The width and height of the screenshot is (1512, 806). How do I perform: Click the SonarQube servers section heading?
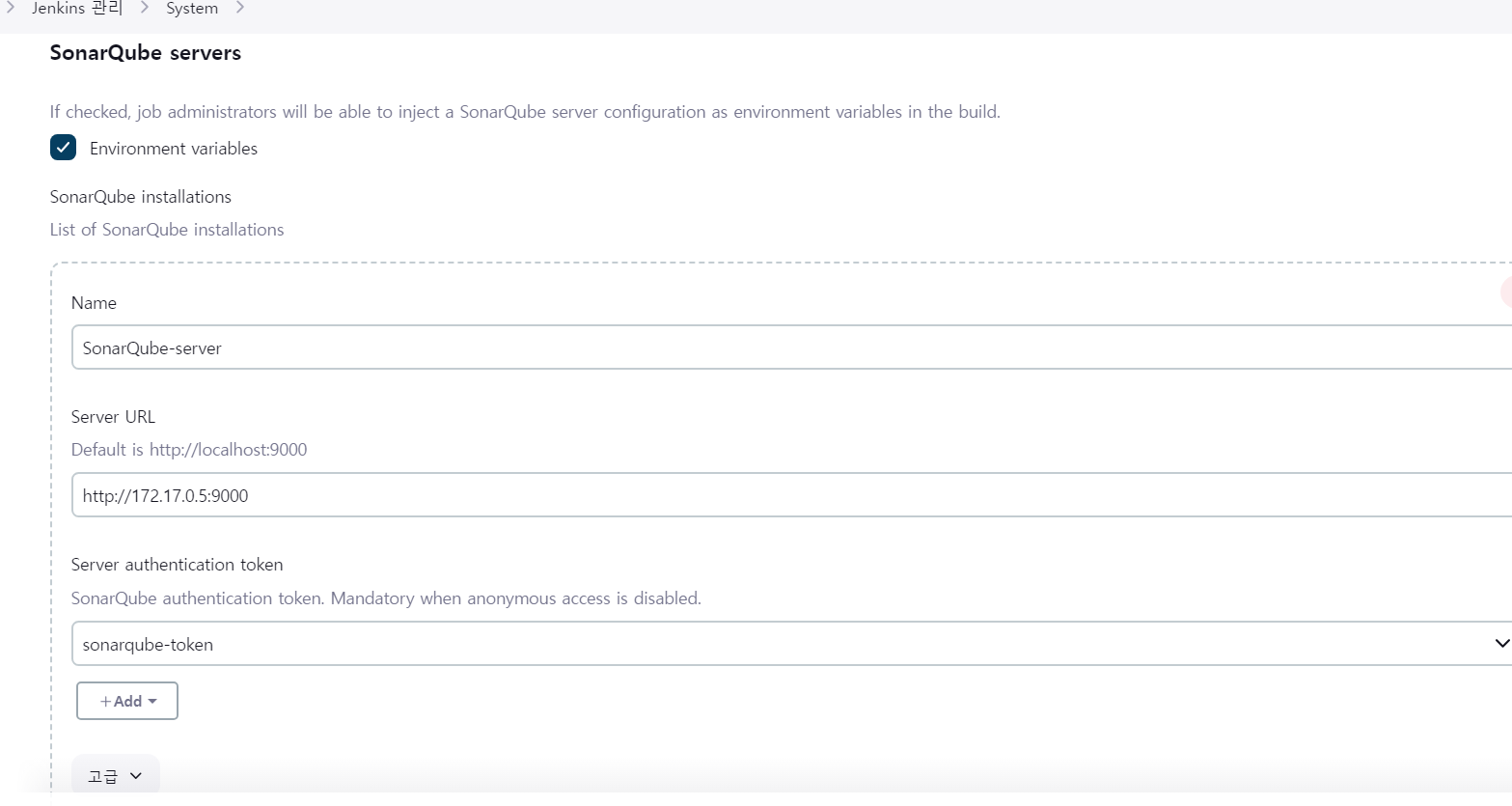(x=146, y=53)
